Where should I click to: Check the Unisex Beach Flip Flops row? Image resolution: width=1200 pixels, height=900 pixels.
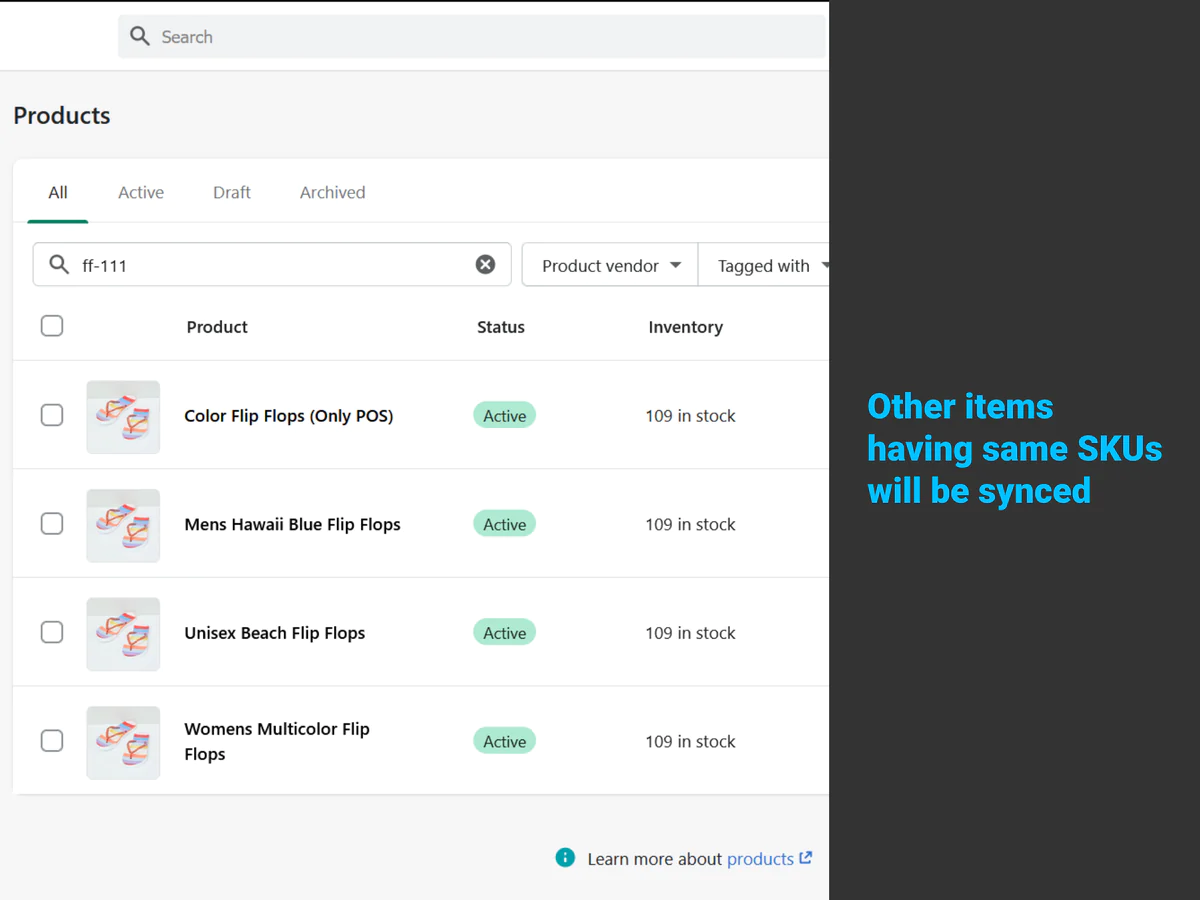click(x=52, y=632)
